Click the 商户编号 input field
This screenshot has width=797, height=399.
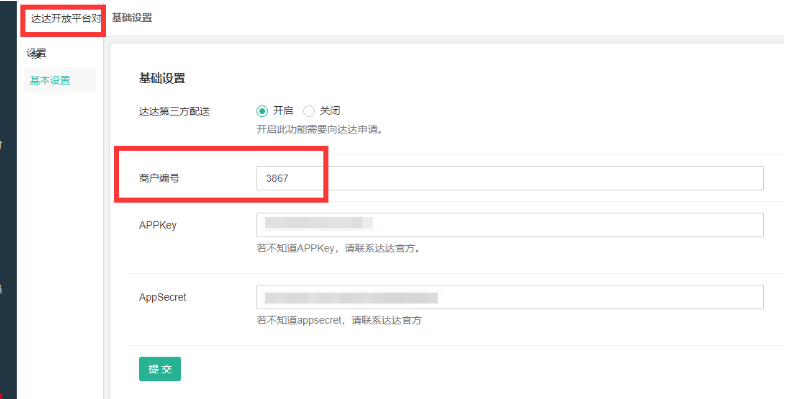click(x=510, y=178)
